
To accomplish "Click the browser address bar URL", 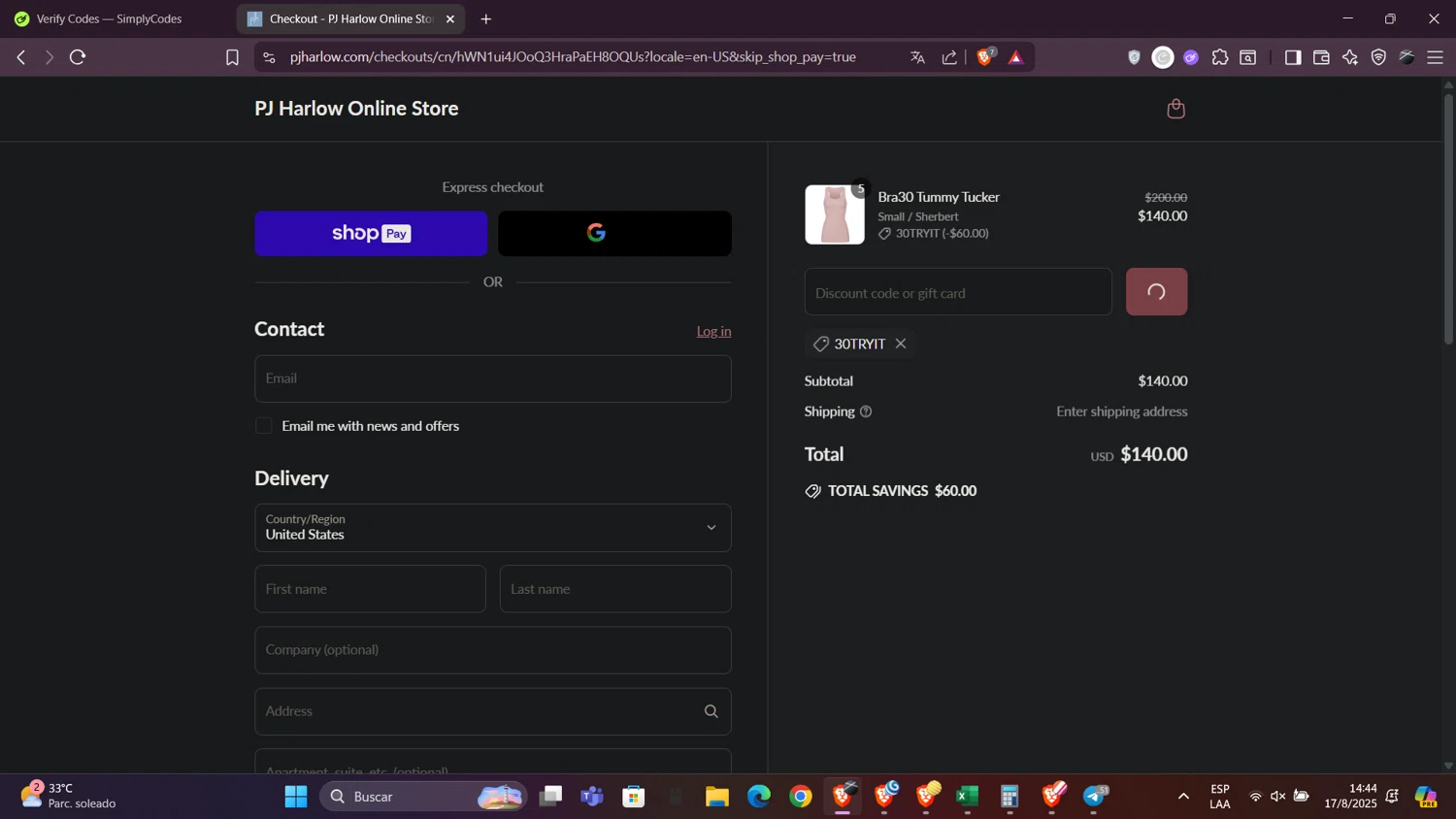I will click(573, 57).
